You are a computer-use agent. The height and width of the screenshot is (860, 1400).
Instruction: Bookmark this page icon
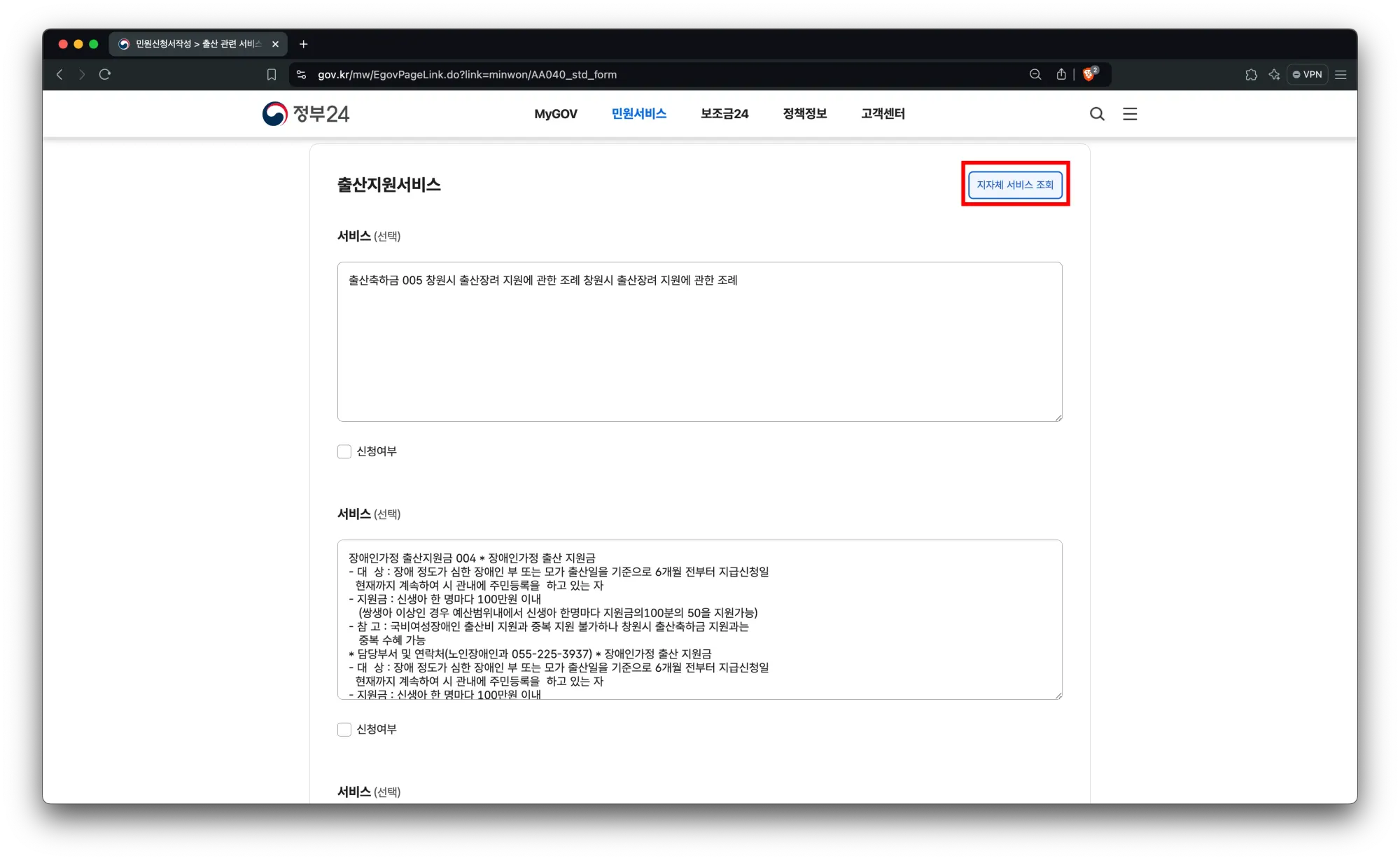[x=272, y=74]
